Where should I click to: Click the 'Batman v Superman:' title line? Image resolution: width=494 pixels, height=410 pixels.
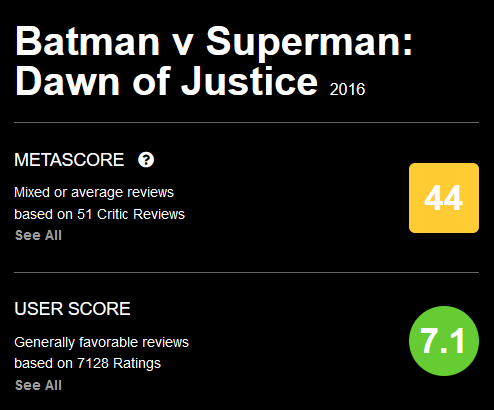[214, 42]
